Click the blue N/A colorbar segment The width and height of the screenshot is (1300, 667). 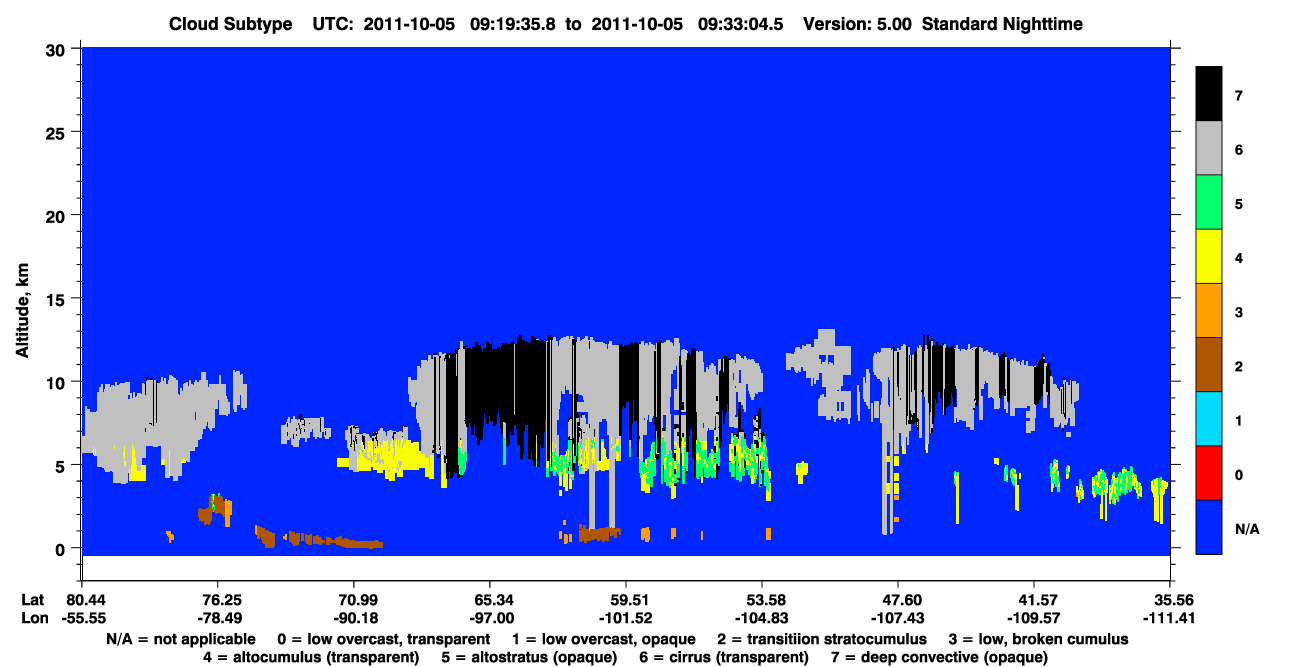click(1209, 526)
